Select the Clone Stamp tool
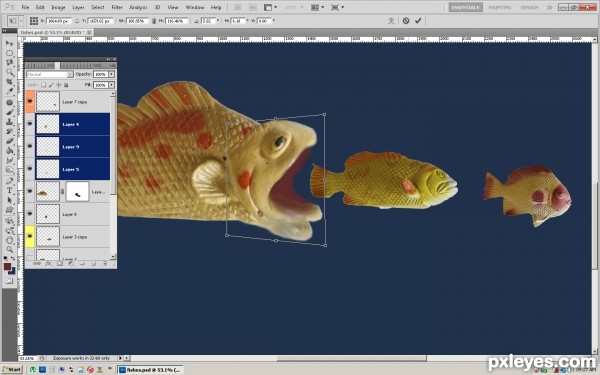 [9, 122]
